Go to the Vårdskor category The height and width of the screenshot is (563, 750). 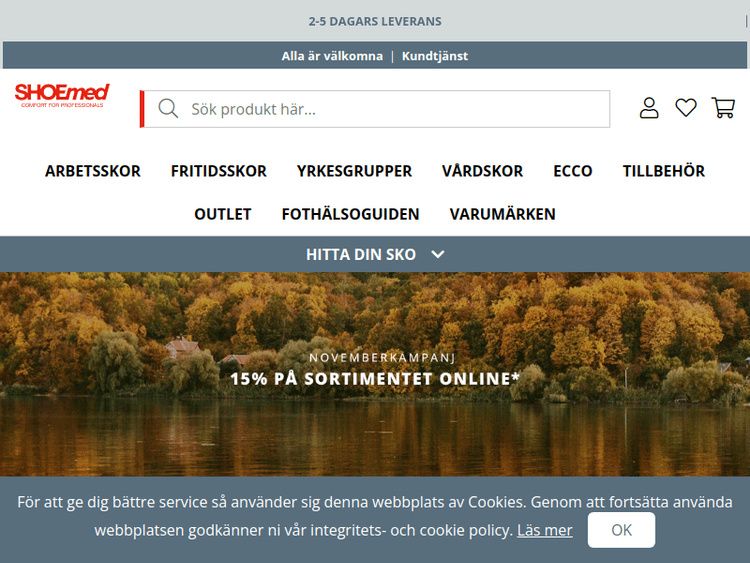pos(482,171)
